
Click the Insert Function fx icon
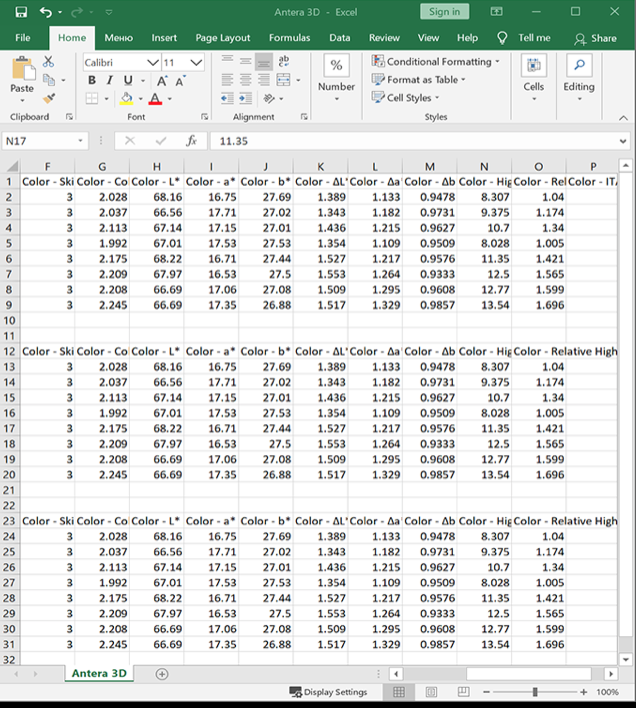click(x=191, y=141)
